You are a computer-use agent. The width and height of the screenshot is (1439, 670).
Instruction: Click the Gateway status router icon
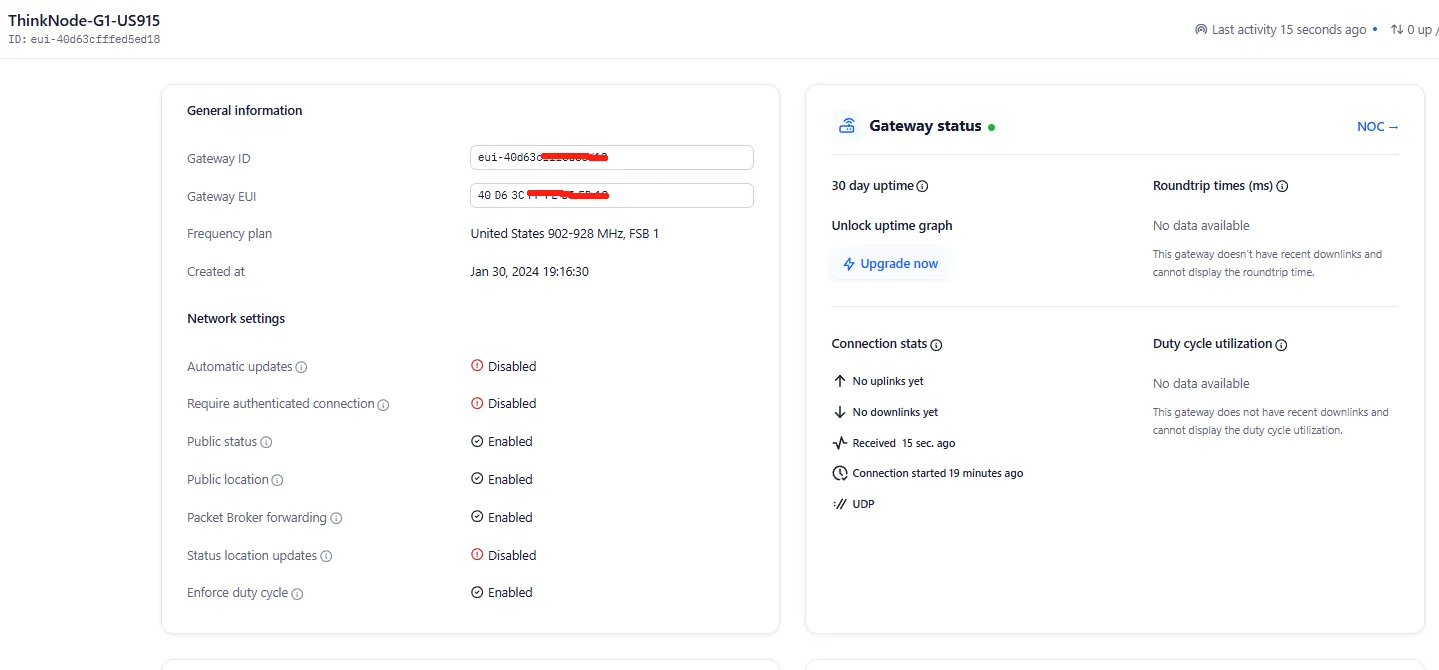click(x=847, y=126)
